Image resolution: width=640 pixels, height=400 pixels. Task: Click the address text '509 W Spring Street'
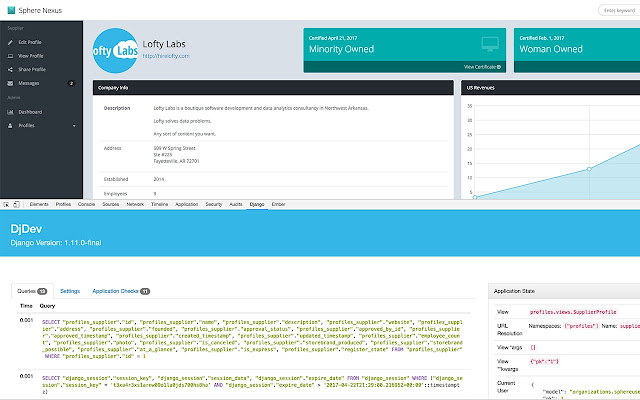coord(175,149)
